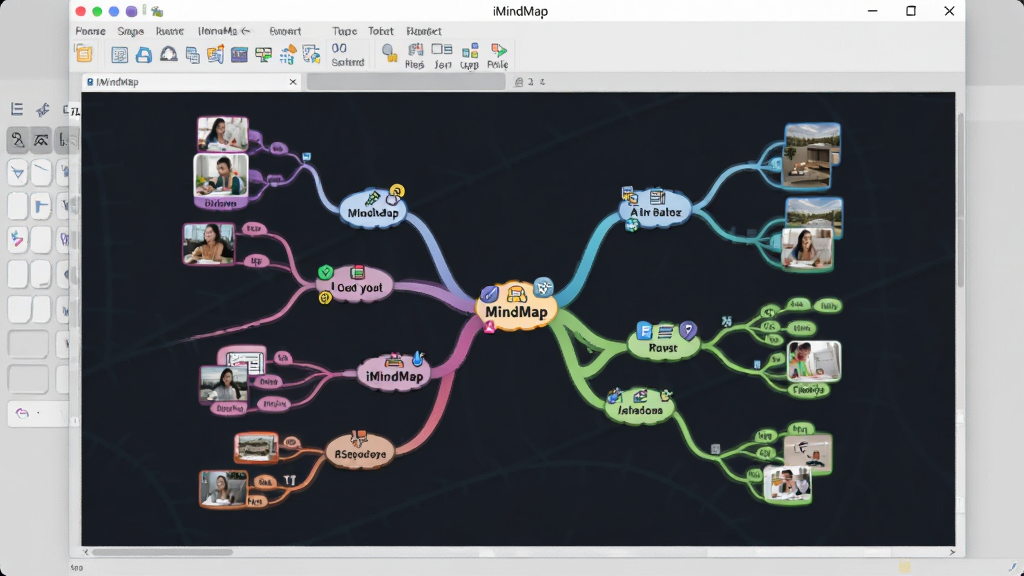Click the list lines icon atop the left panel
This screenshot has height=576, width=1024.
click(17, 109)
